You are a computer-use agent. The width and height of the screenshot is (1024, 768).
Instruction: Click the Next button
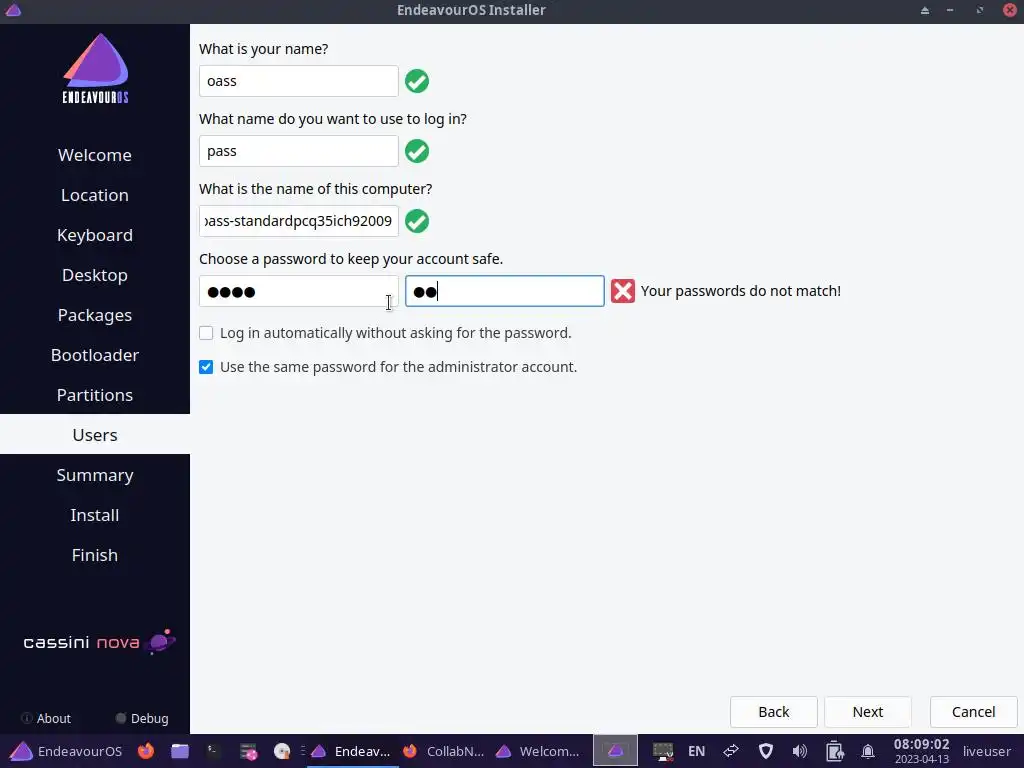pos(867,712)
